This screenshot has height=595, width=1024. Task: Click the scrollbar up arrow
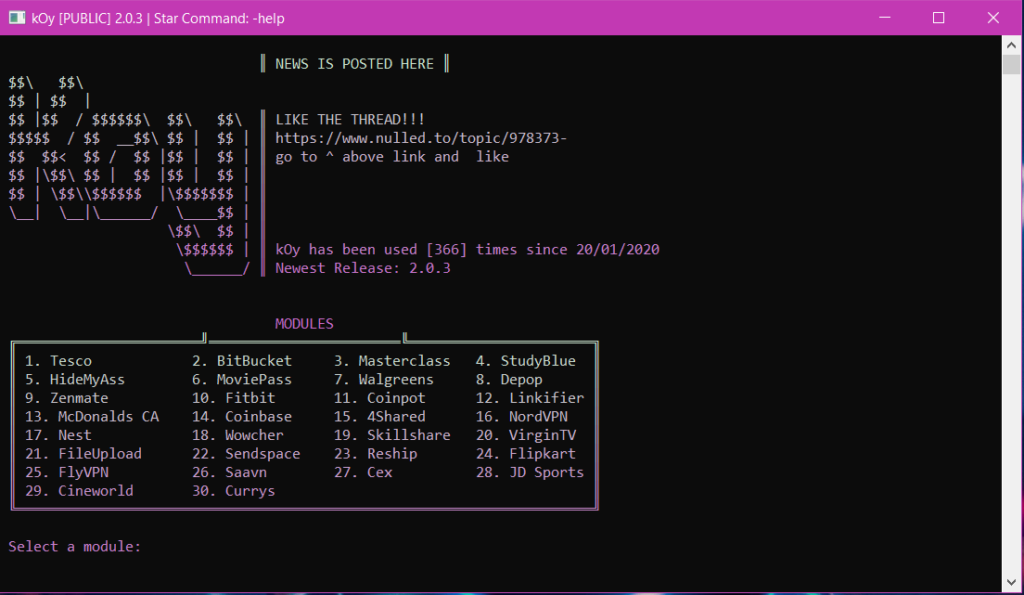[1011, 45]
